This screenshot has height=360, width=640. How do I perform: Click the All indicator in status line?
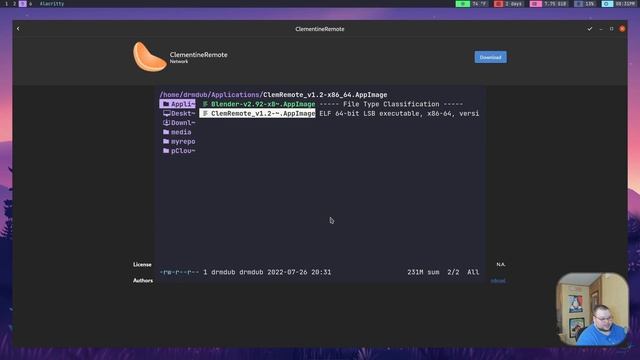[x=473, y=272]
